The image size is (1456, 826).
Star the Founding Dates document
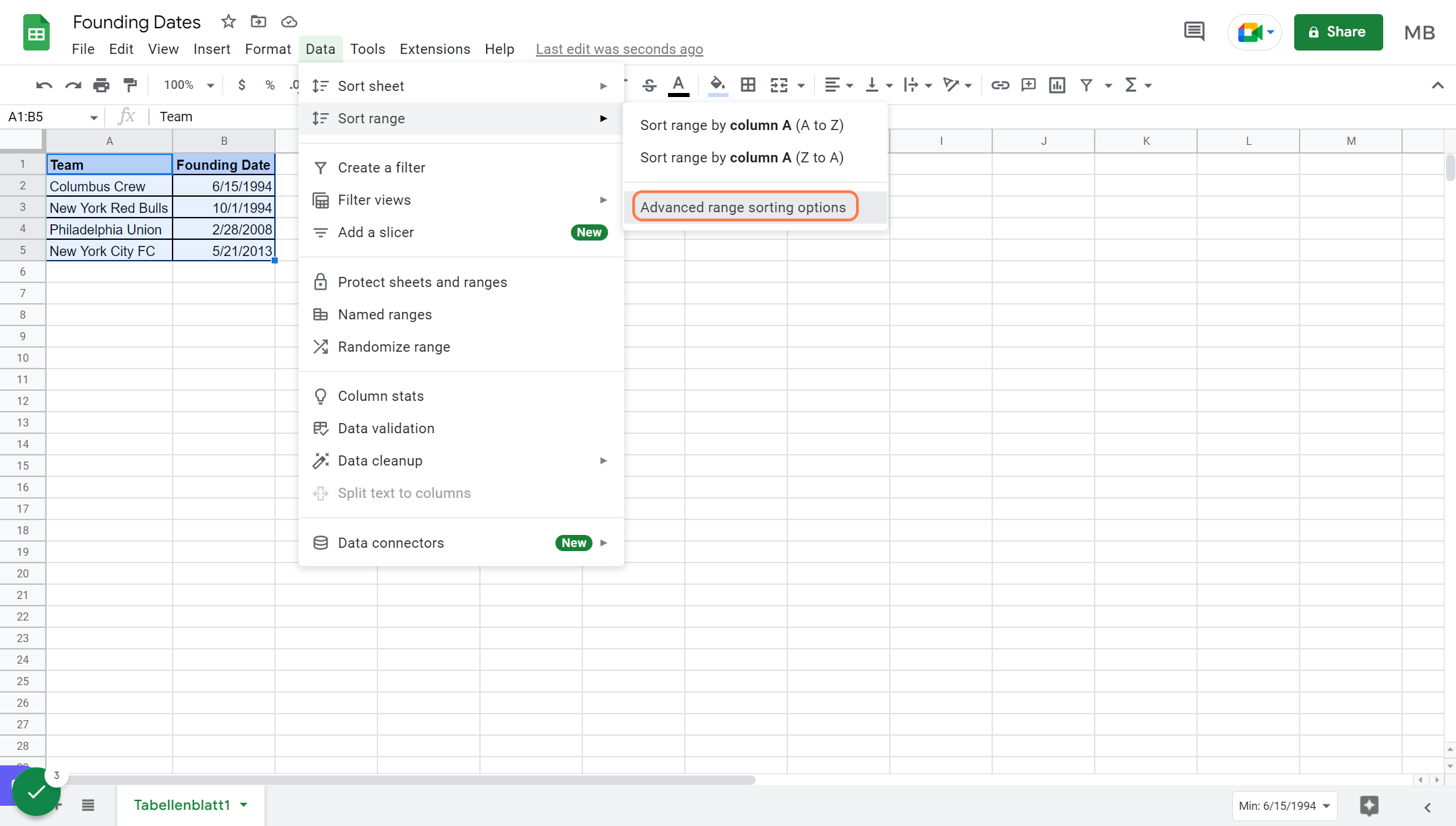click(x=229, y=22)
